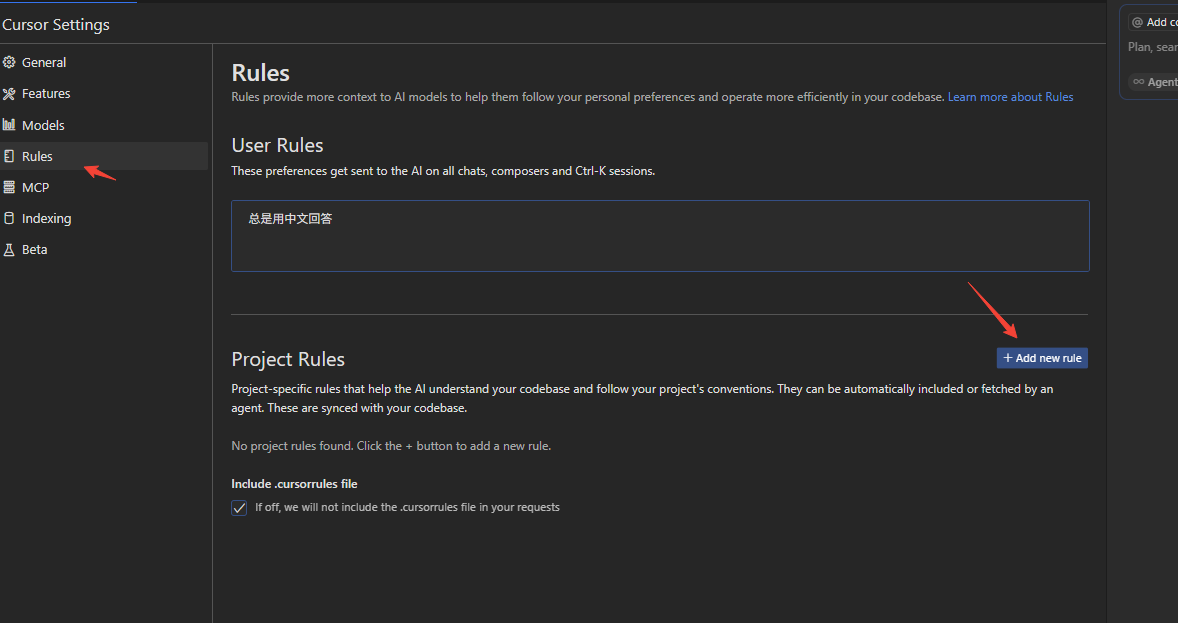Open the Learn more about Rules link
The height and width of the screenshot is (623, 1178).
point(1010,97)
